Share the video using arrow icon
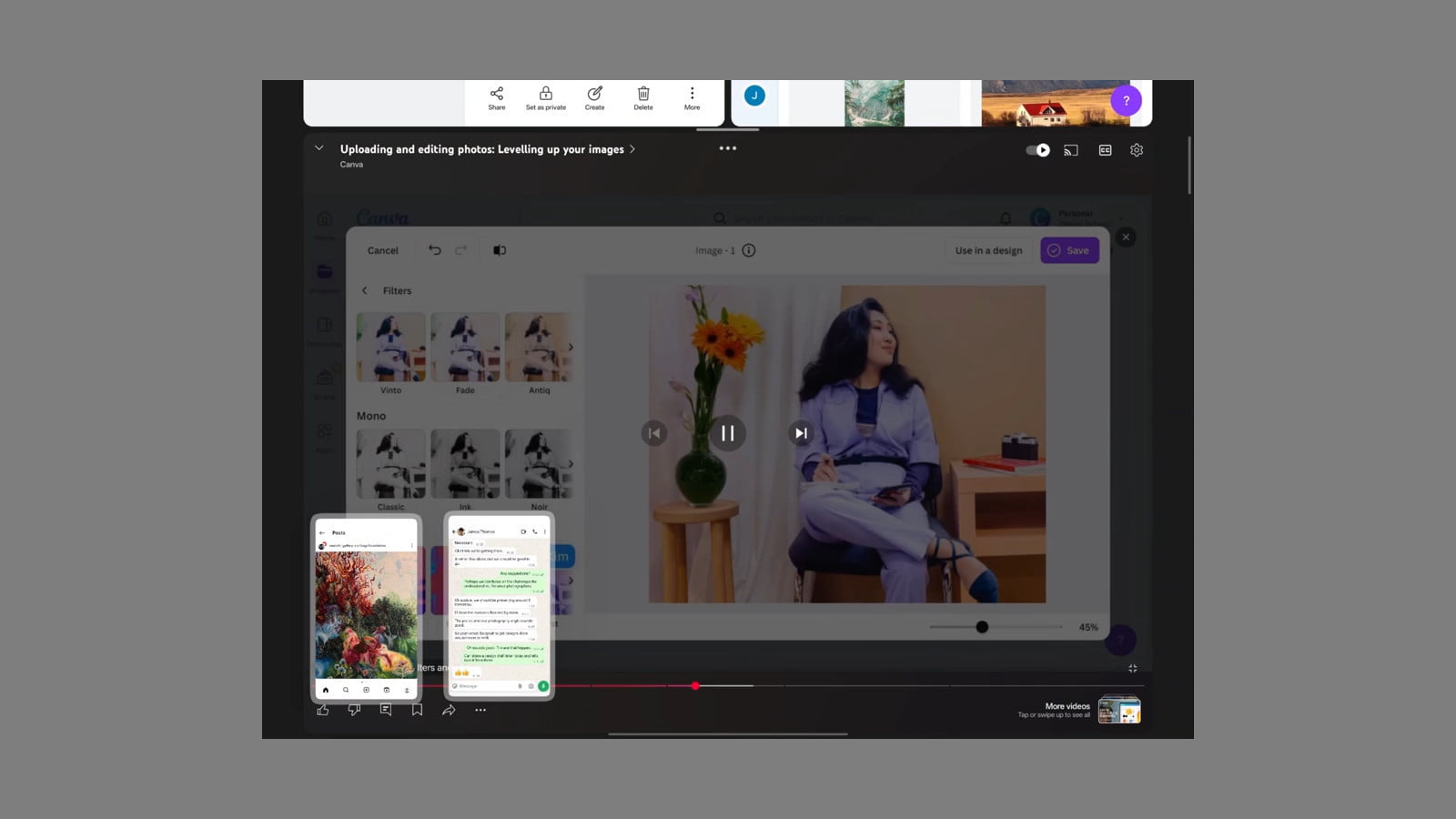1456x819 pixels. [449, 710]
